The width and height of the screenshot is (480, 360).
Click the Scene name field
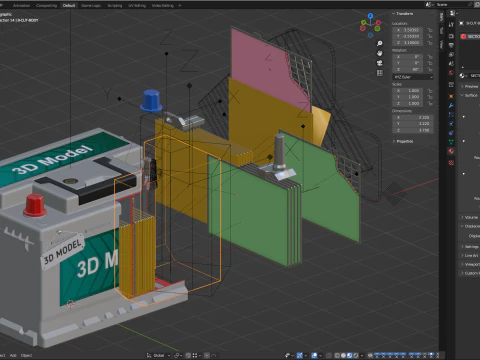click(451, 5)
